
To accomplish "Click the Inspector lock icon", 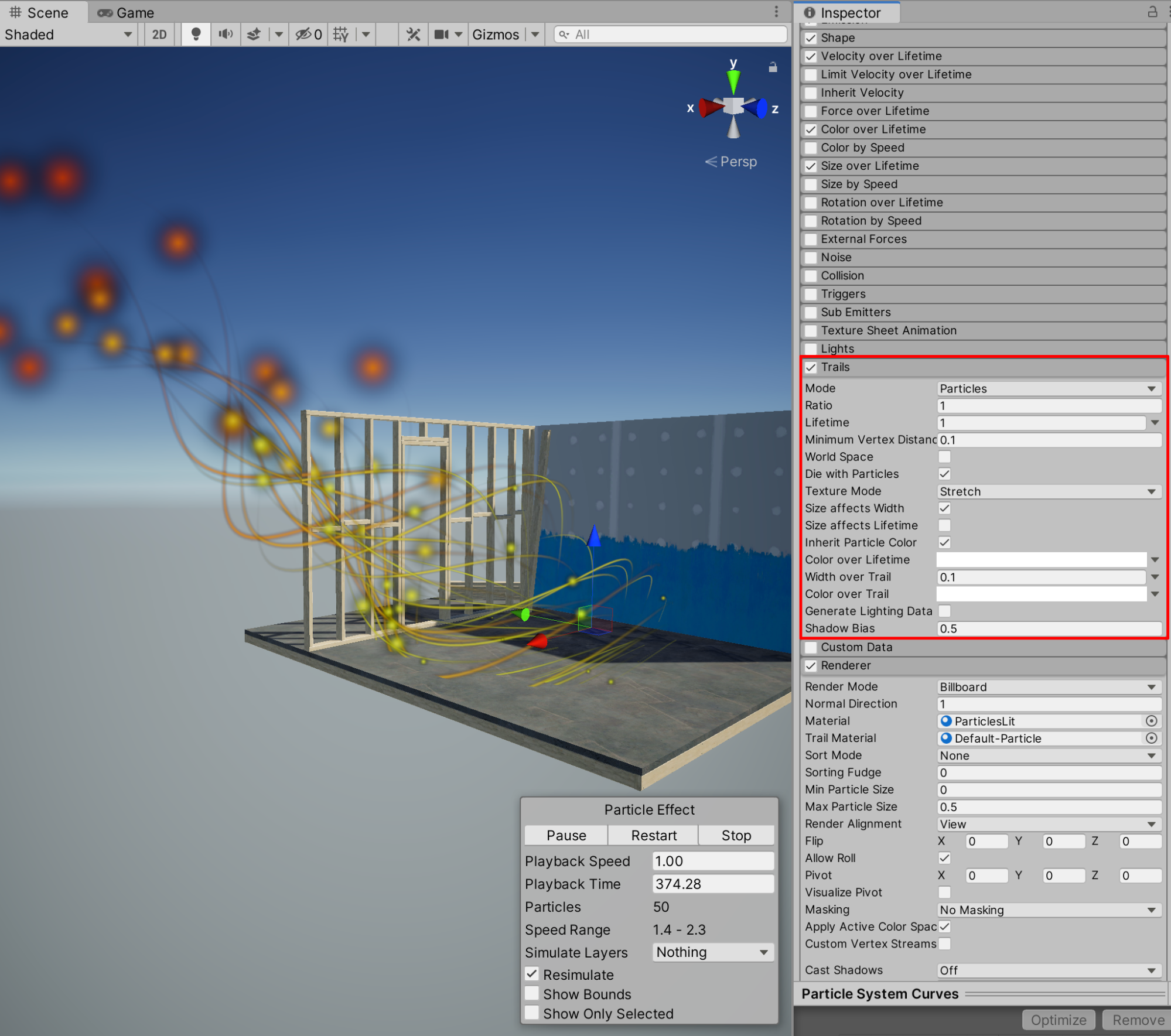I will pos(1152,12).
